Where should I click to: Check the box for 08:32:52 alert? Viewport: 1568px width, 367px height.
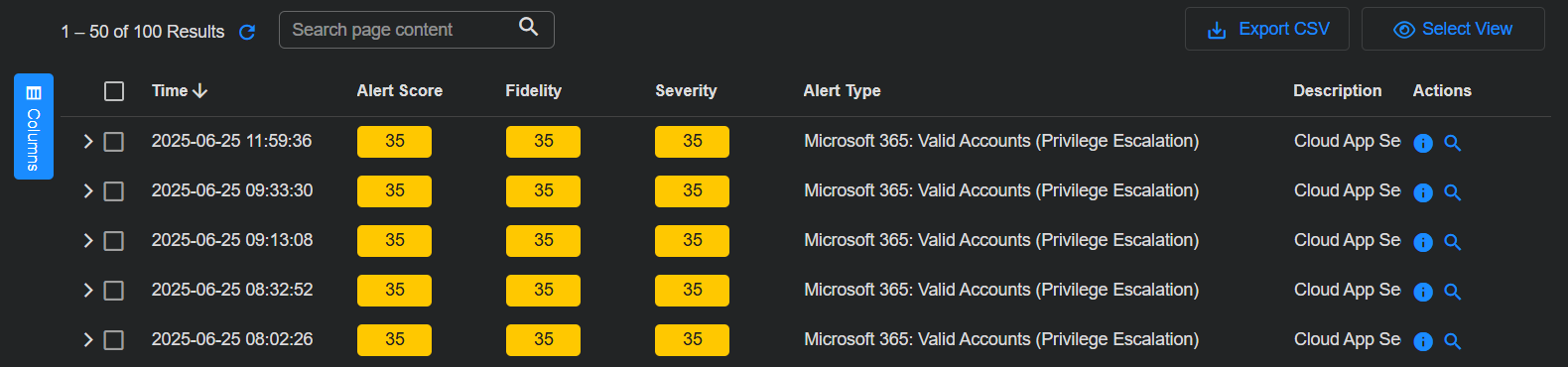[x=114, y=291]
